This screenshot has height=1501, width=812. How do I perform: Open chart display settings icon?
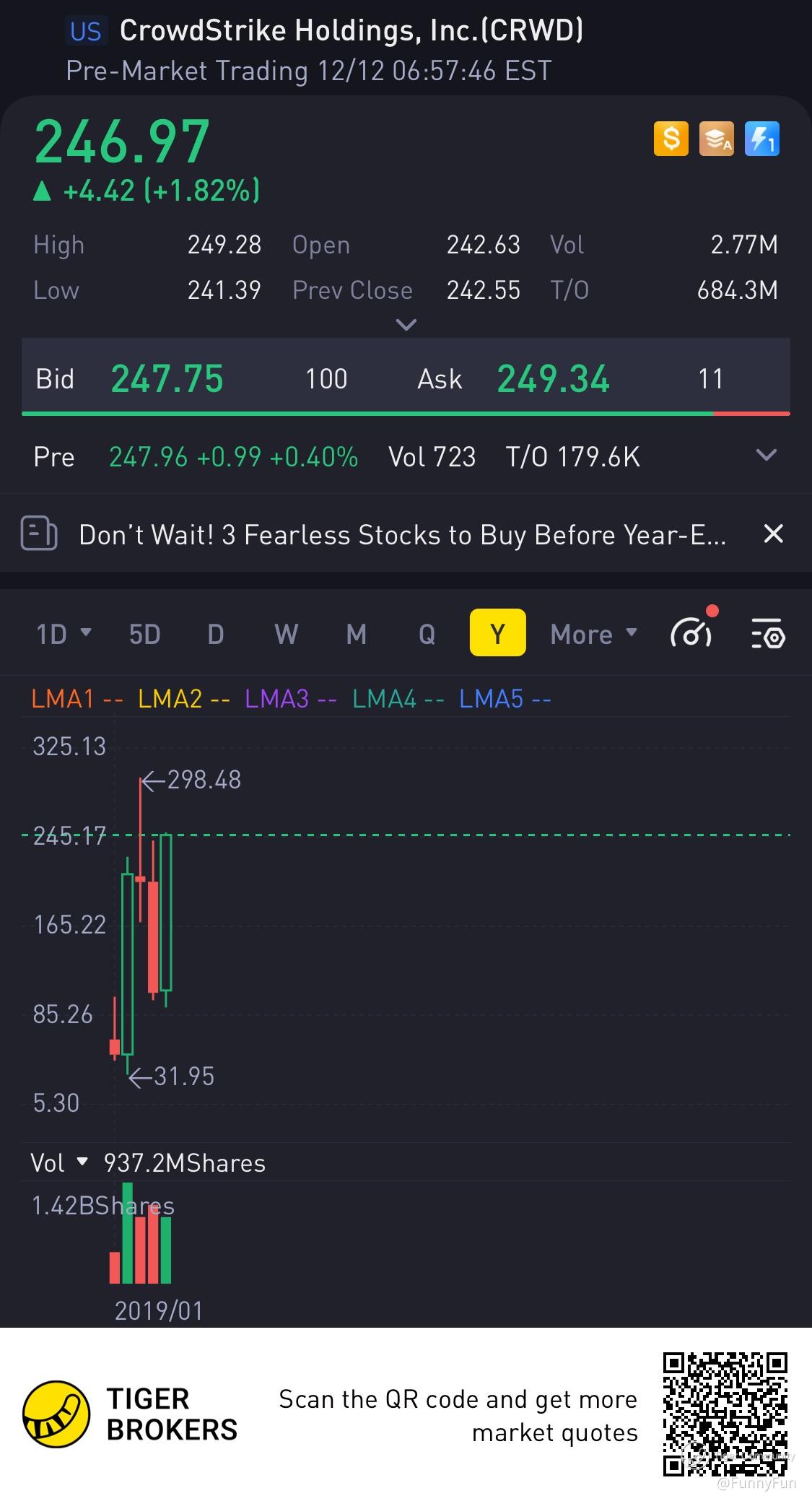(x=768, y=634)
